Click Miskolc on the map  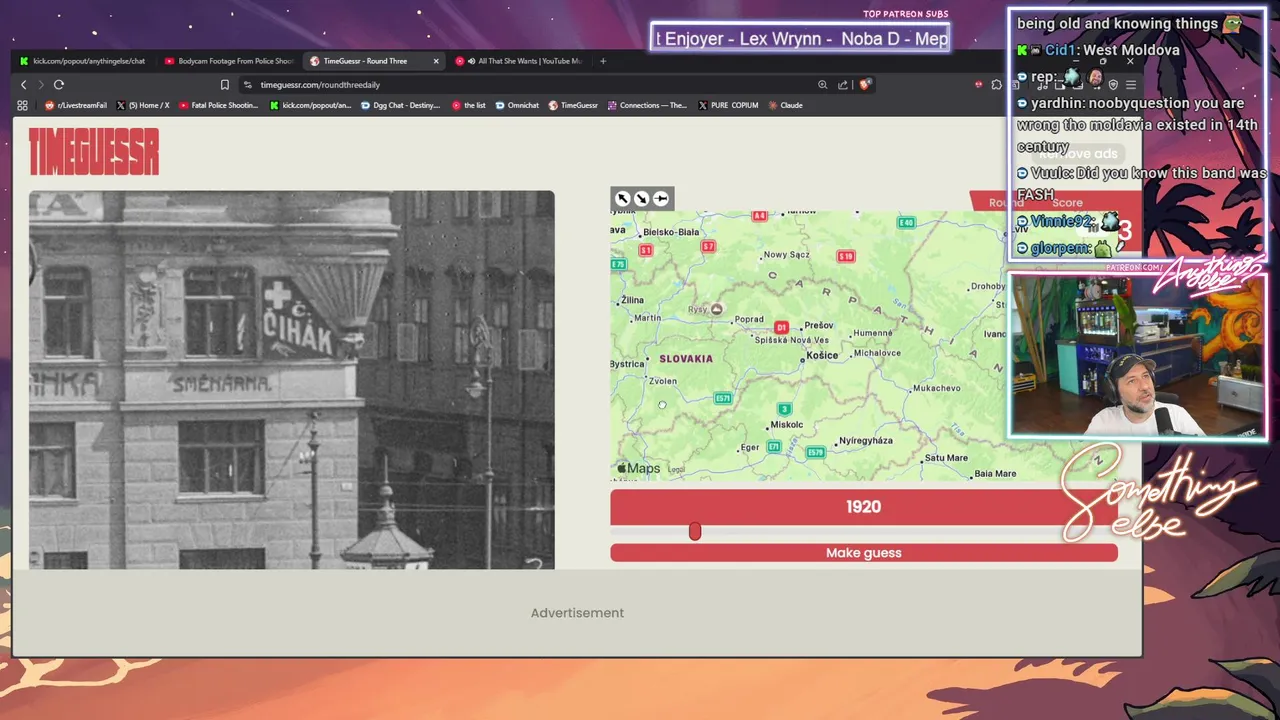pos(786,425)
